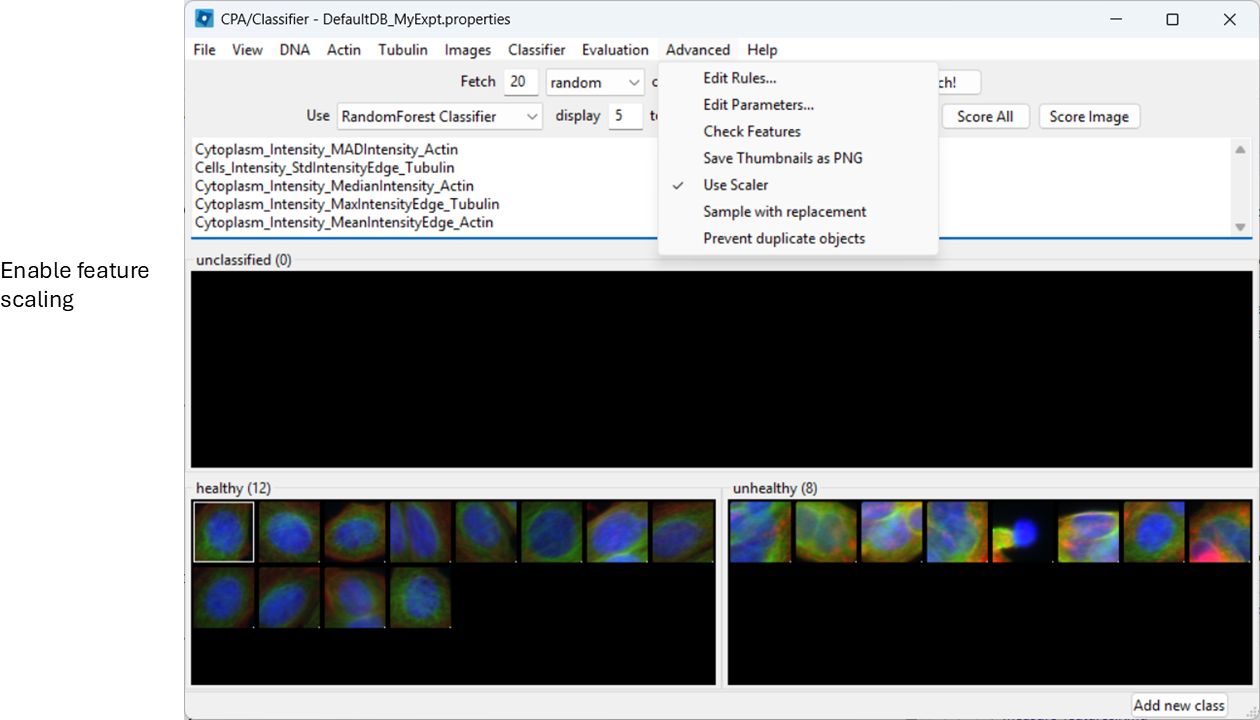Image resolution: width=1260 pixels, height=720 pixels.
Task: Open the Edit Parameters dialog
Action: point(756,104)
